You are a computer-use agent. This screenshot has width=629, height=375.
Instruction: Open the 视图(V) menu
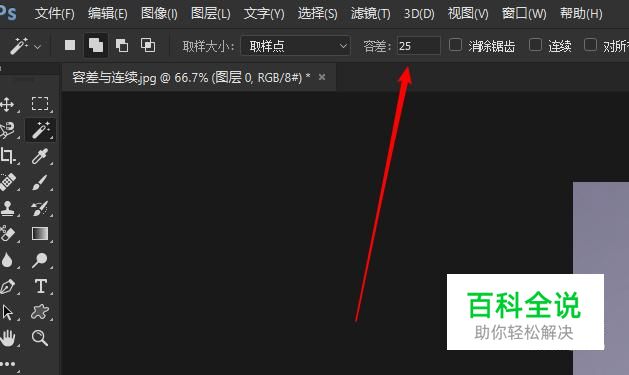[x=468, y=14]
